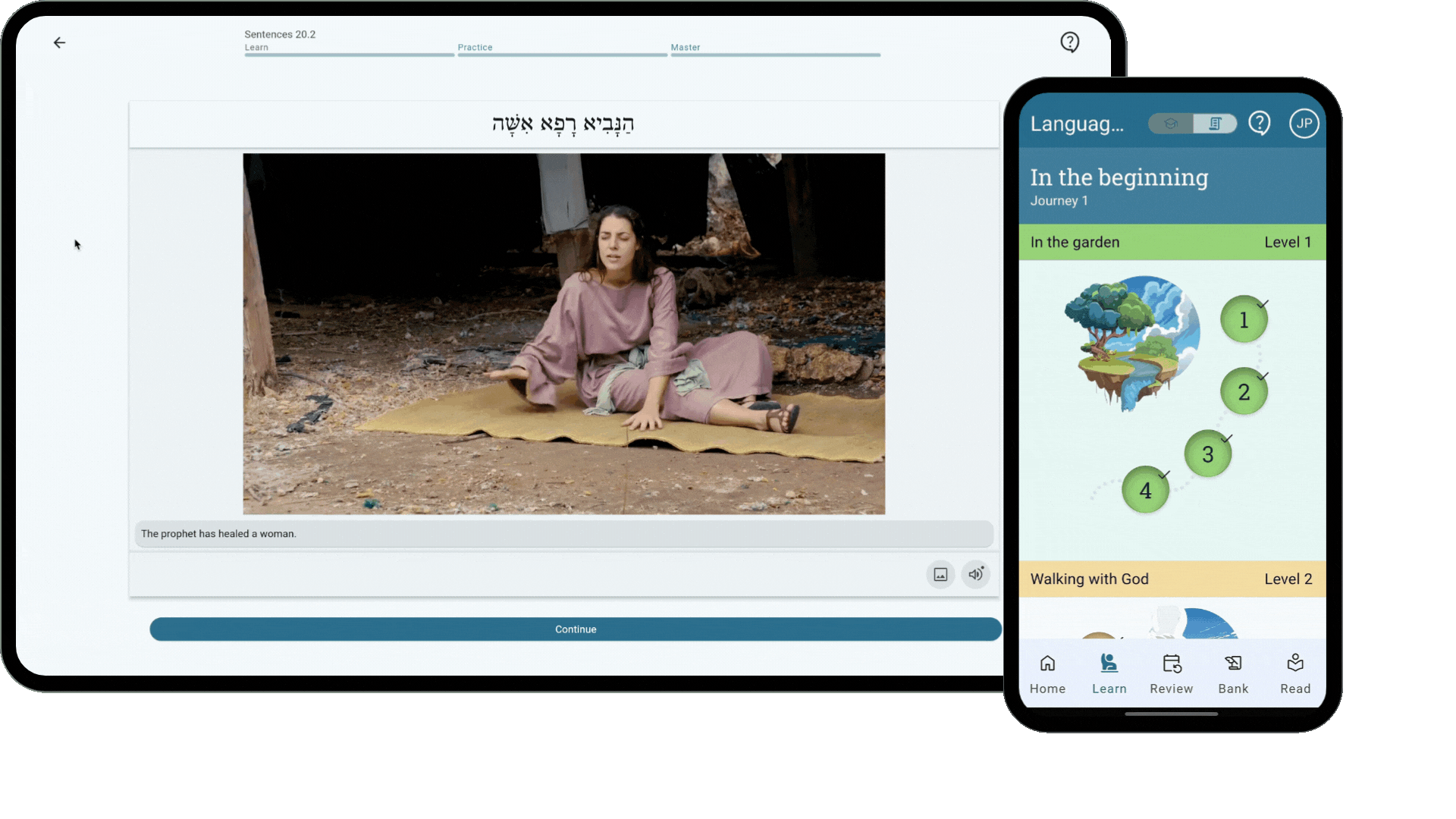
Task: Open lesson 3 circle in the garden
Action: (1208, 453)
